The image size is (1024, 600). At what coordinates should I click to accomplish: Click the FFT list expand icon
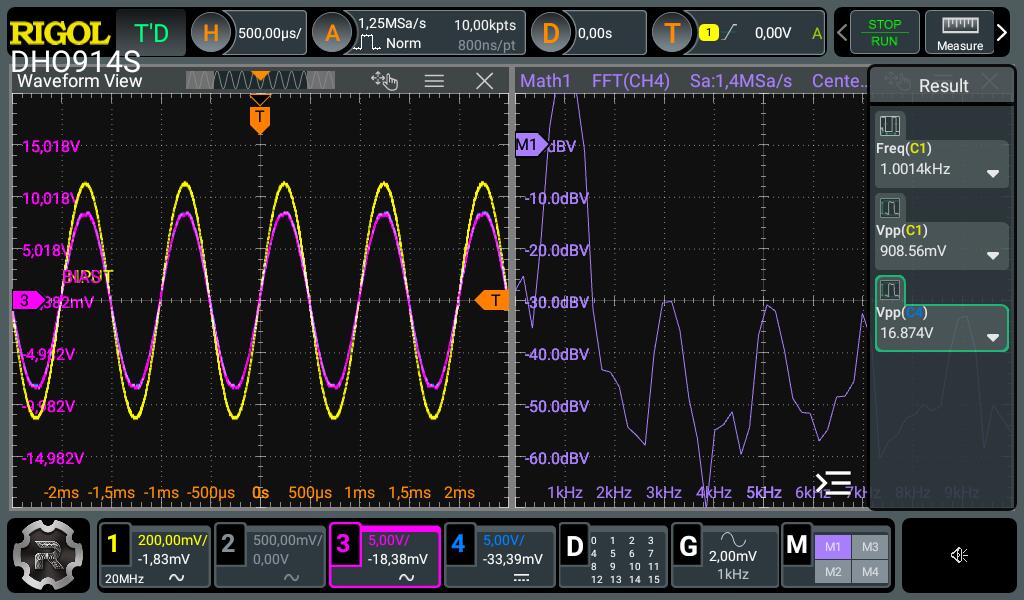click(x=833, y=483)
